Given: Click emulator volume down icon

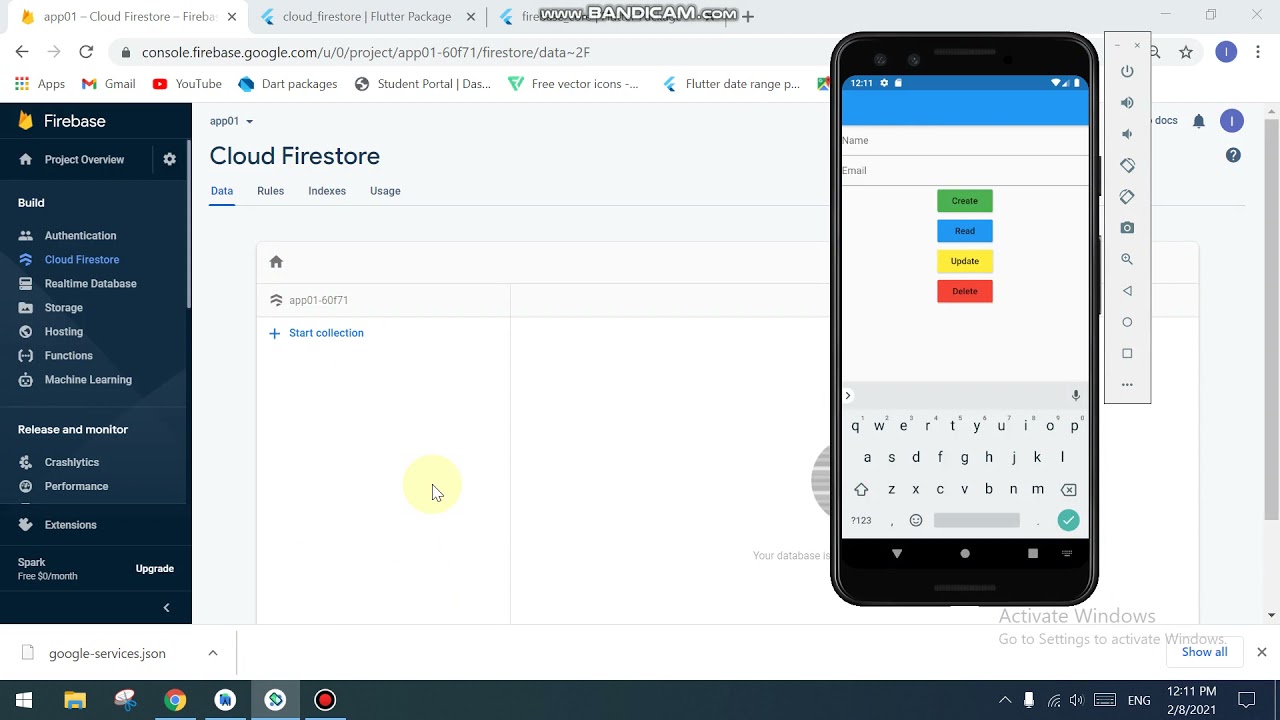Looking at the screenshot, I should point(1127,134).
